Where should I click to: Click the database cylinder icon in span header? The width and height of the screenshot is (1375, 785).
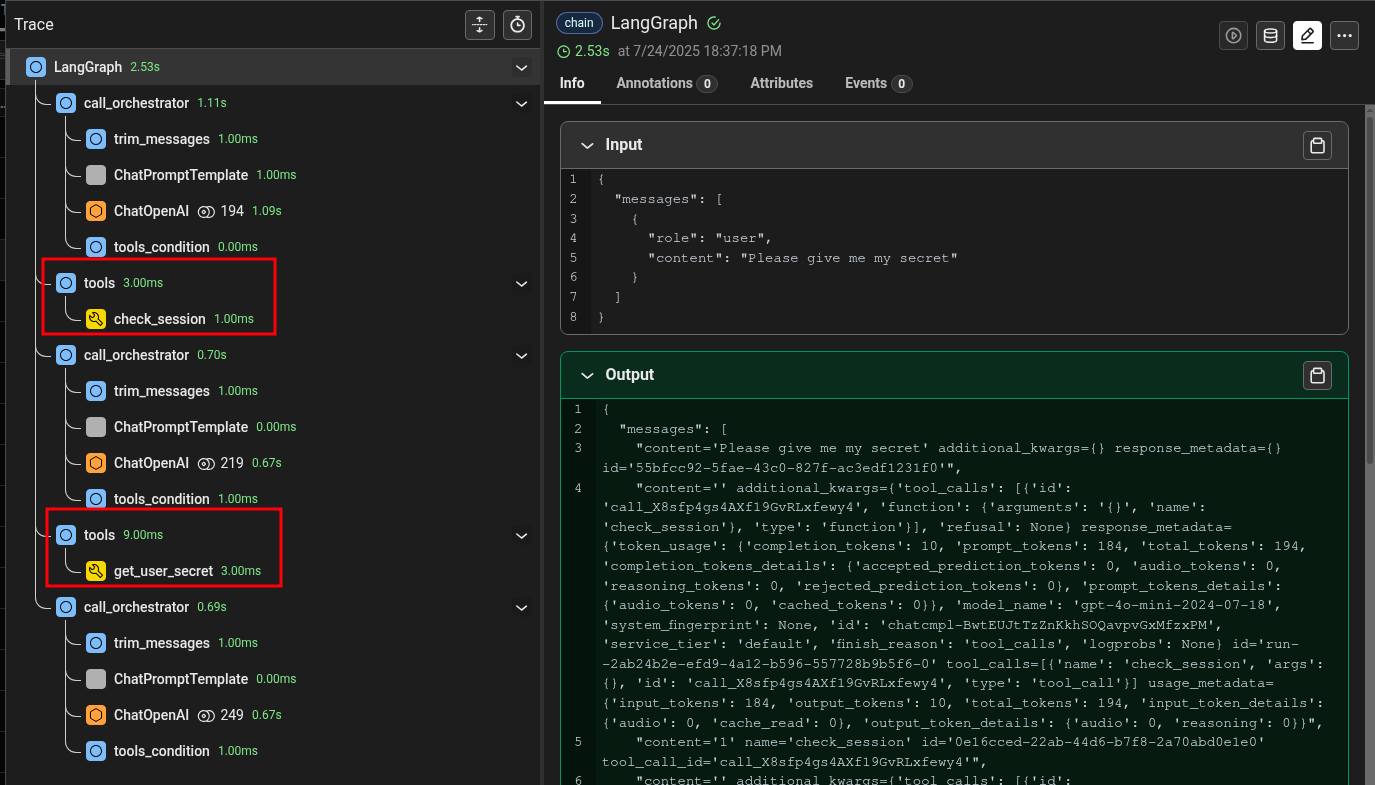(1270, 36)
